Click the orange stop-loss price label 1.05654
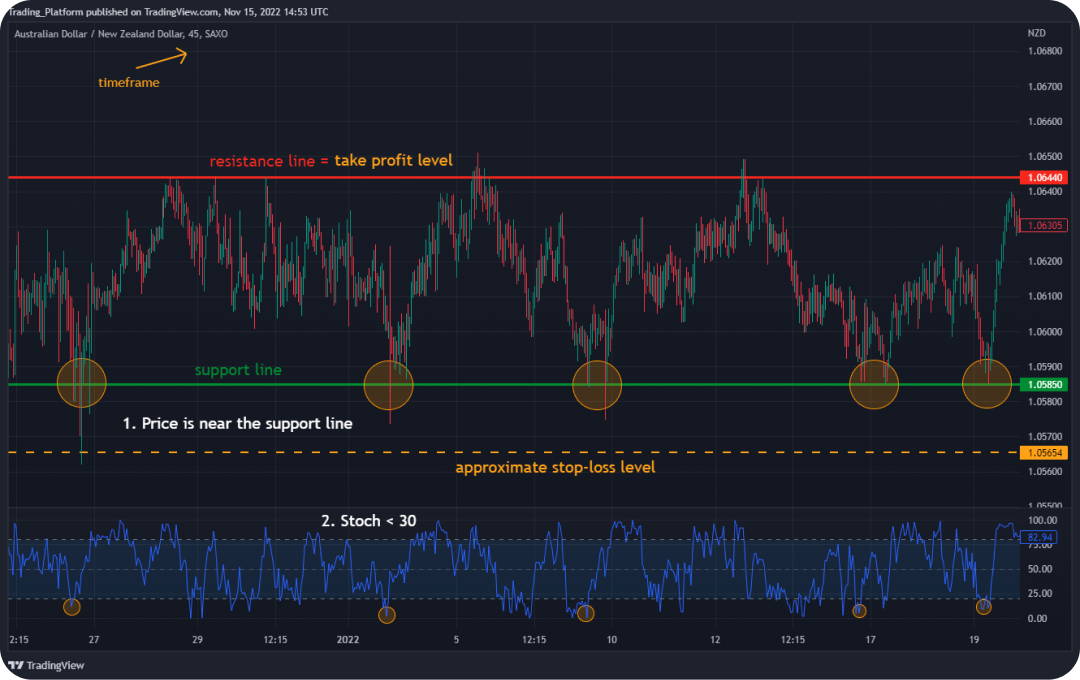Viewport: 1080px width, 680px height. (1043, 451)
